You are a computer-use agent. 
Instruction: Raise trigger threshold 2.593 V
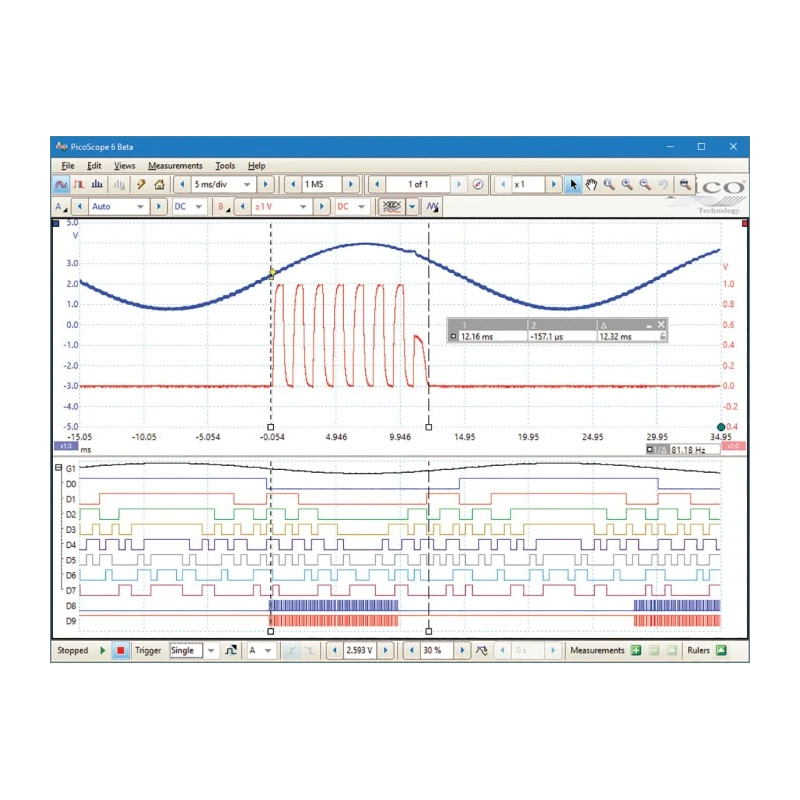(x=386, y=651)
